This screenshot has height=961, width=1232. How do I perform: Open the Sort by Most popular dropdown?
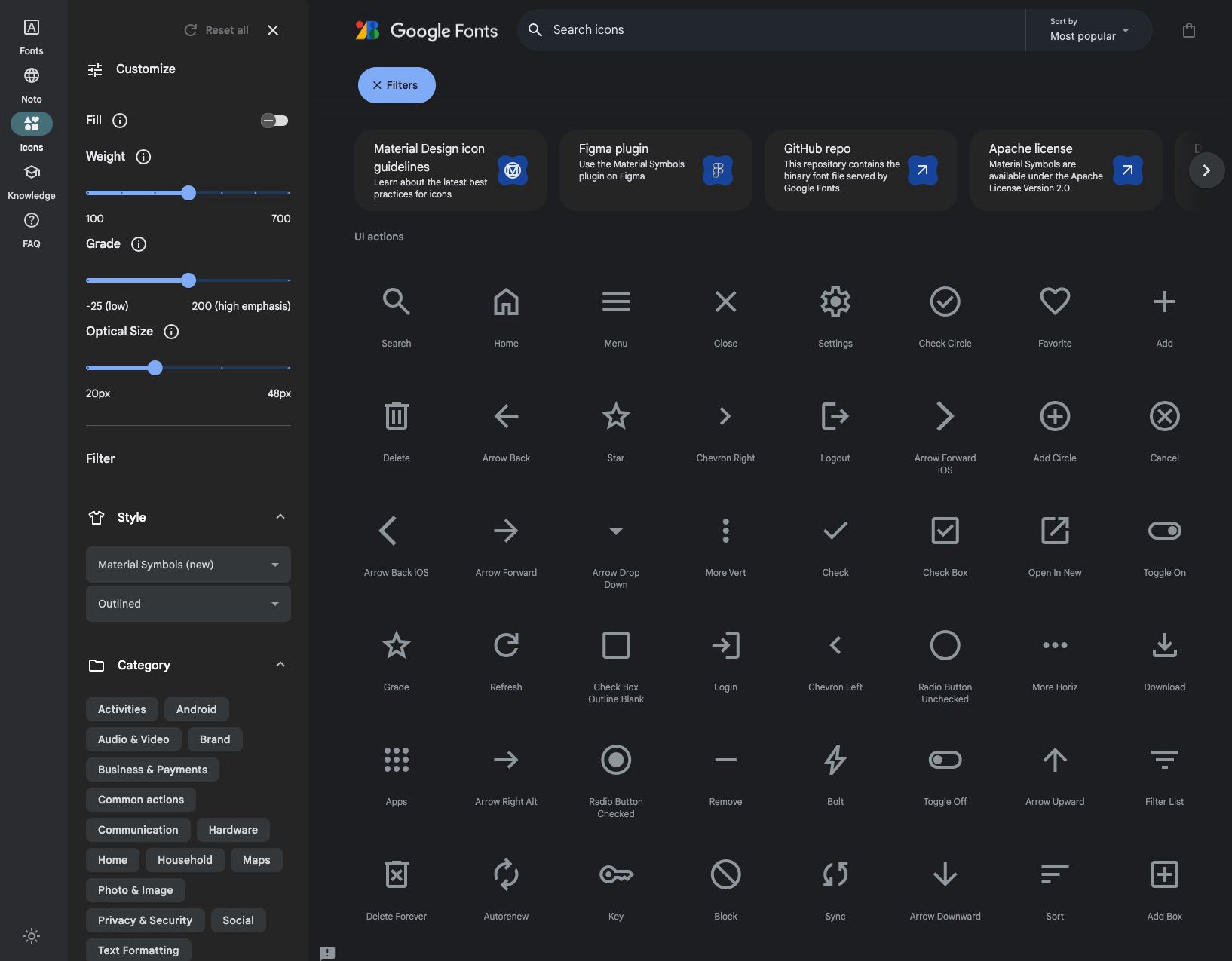click(x=1088, y=30)
